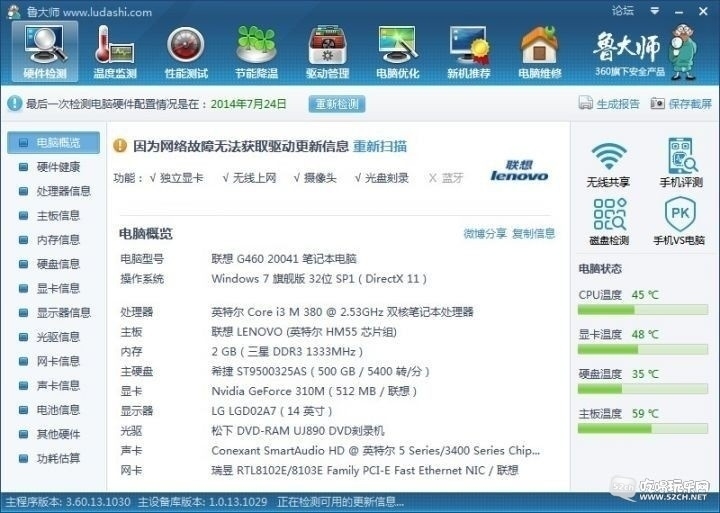Screen dimensions: 720x513
Task: Click the 重新扫描 rescan link
Action: click(380, 147)
